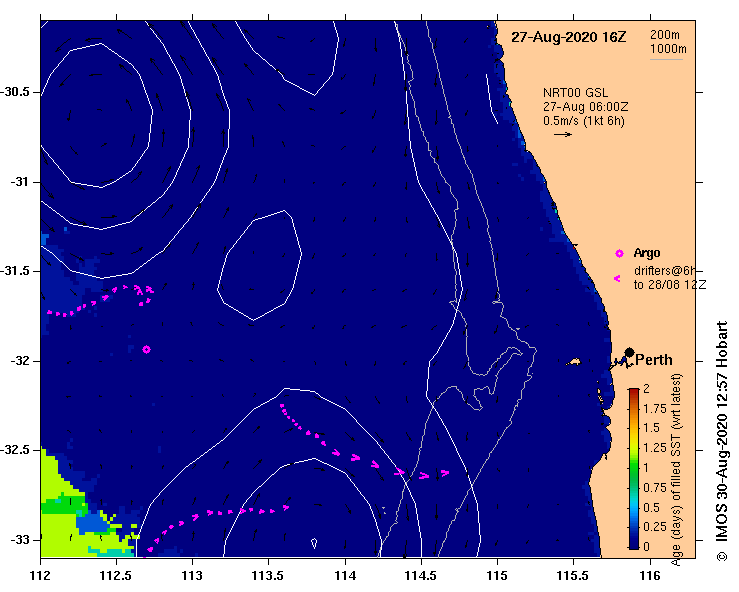The height and width of the screenshot is (592, 739).
Task: Click the '200m' depth contour legend label
Action: (x=666, y=35)
